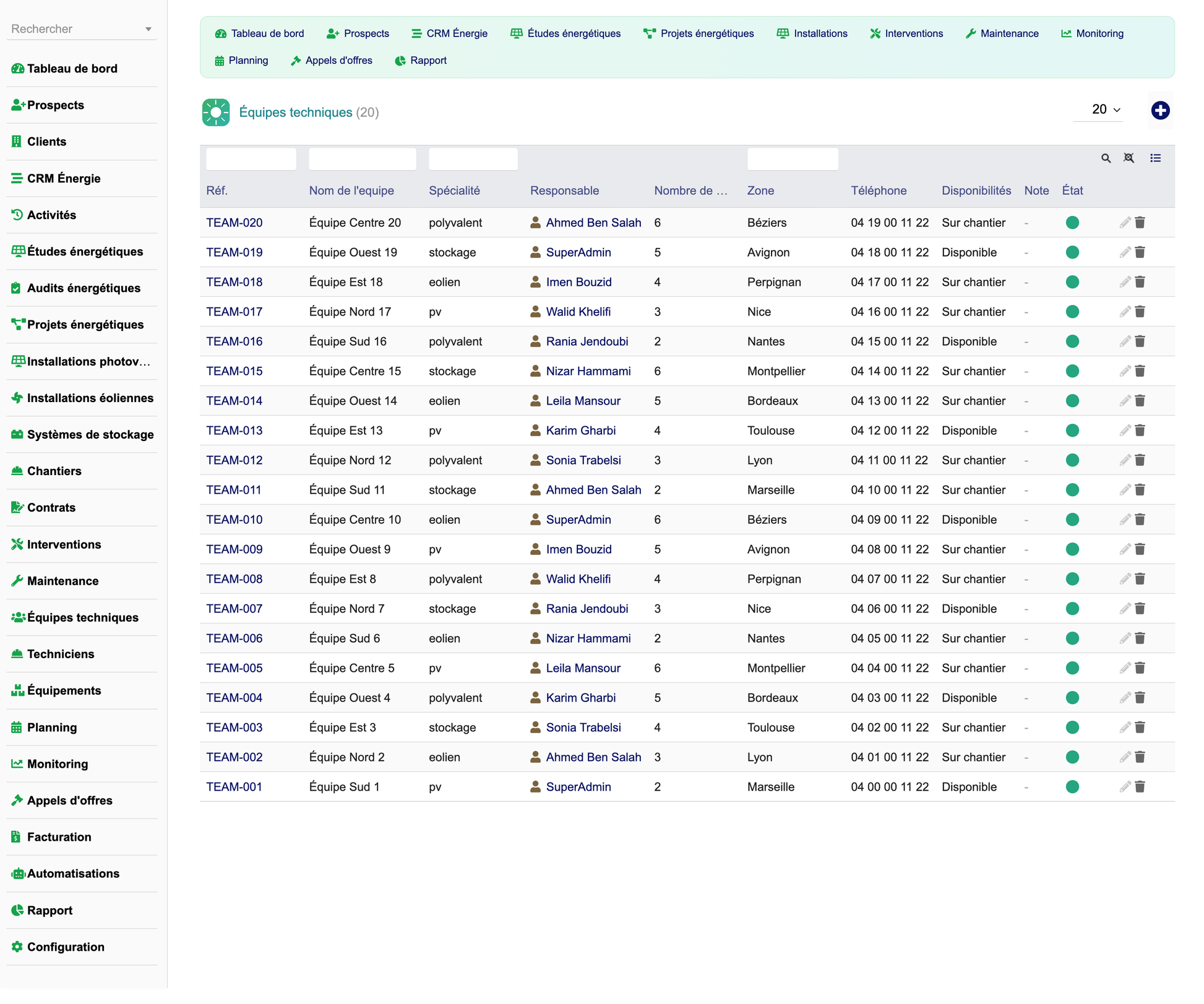Click the add new team plus icon
Viewport: 1204px width, 1004px height.
(x=1160, y=110)
